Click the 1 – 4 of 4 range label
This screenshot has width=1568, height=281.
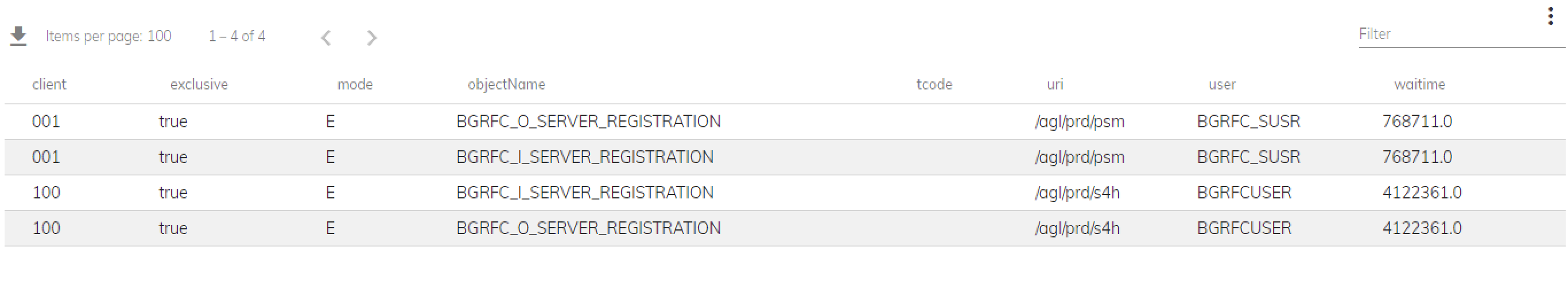click(x=237, y=37)
